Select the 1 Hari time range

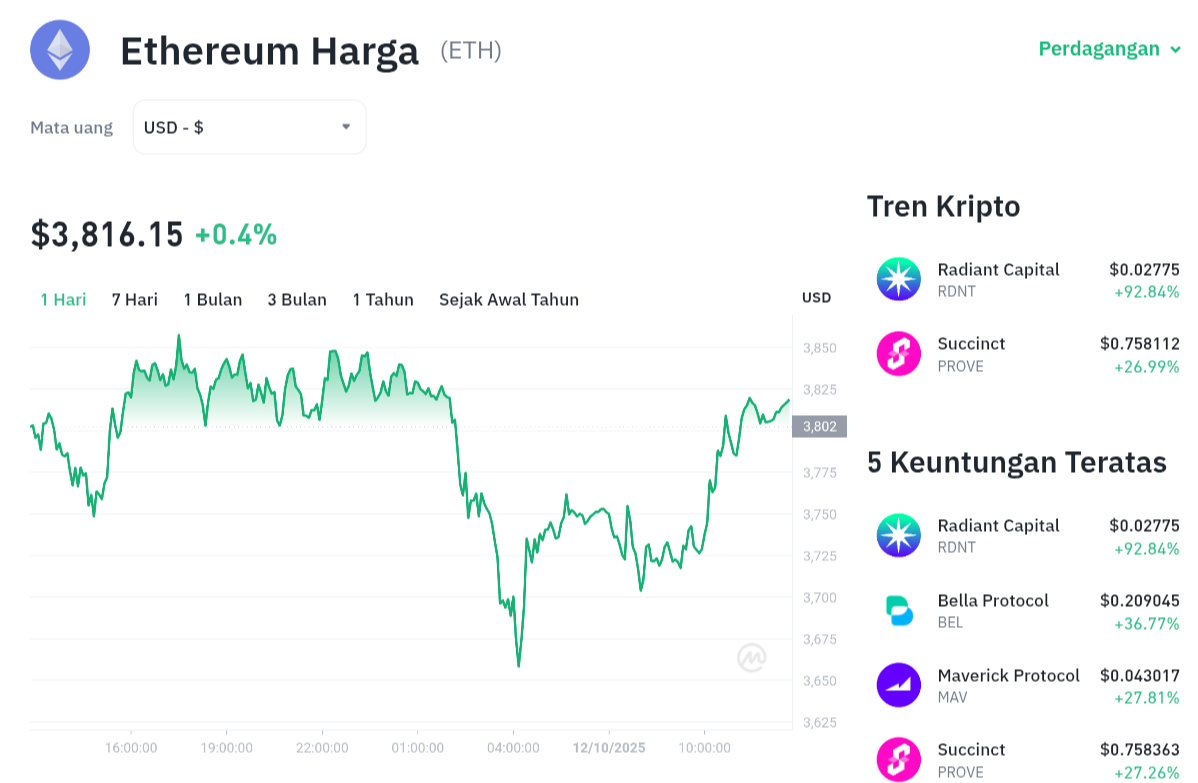[x=63, y=299]
